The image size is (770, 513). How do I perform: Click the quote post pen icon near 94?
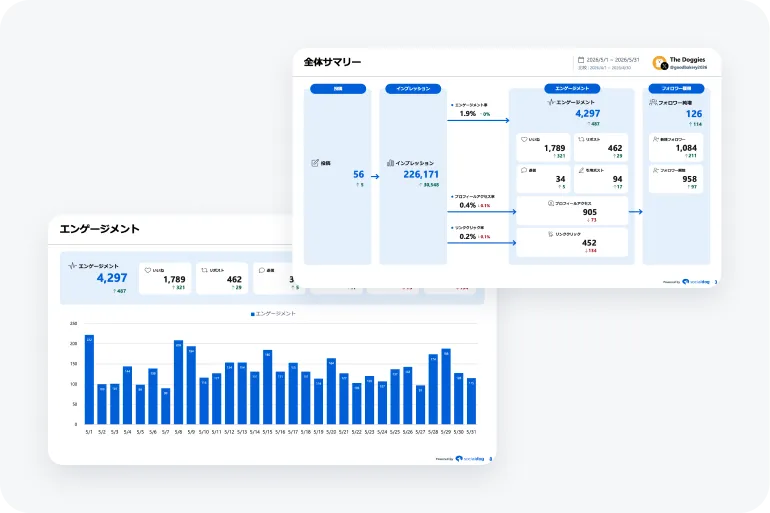(581, 170)
